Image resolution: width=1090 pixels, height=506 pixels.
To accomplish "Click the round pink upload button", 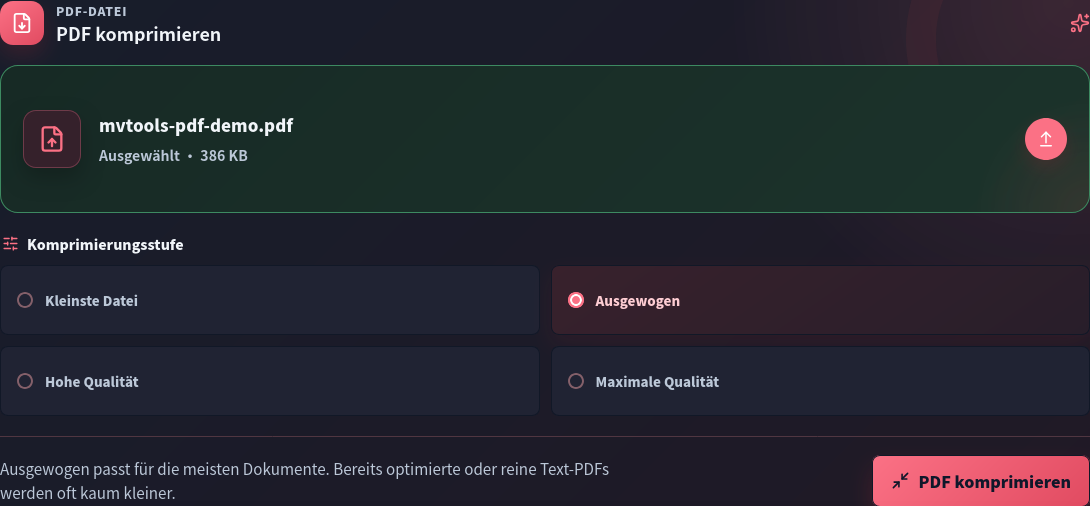I will 1046,139.
